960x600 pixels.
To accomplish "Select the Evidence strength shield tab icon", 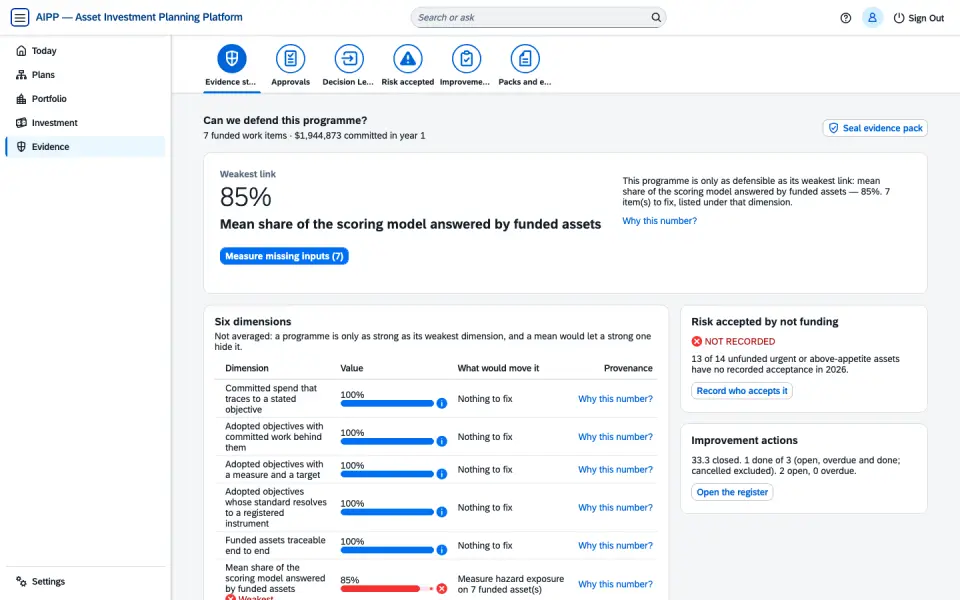I will click(x=231, y=58).
